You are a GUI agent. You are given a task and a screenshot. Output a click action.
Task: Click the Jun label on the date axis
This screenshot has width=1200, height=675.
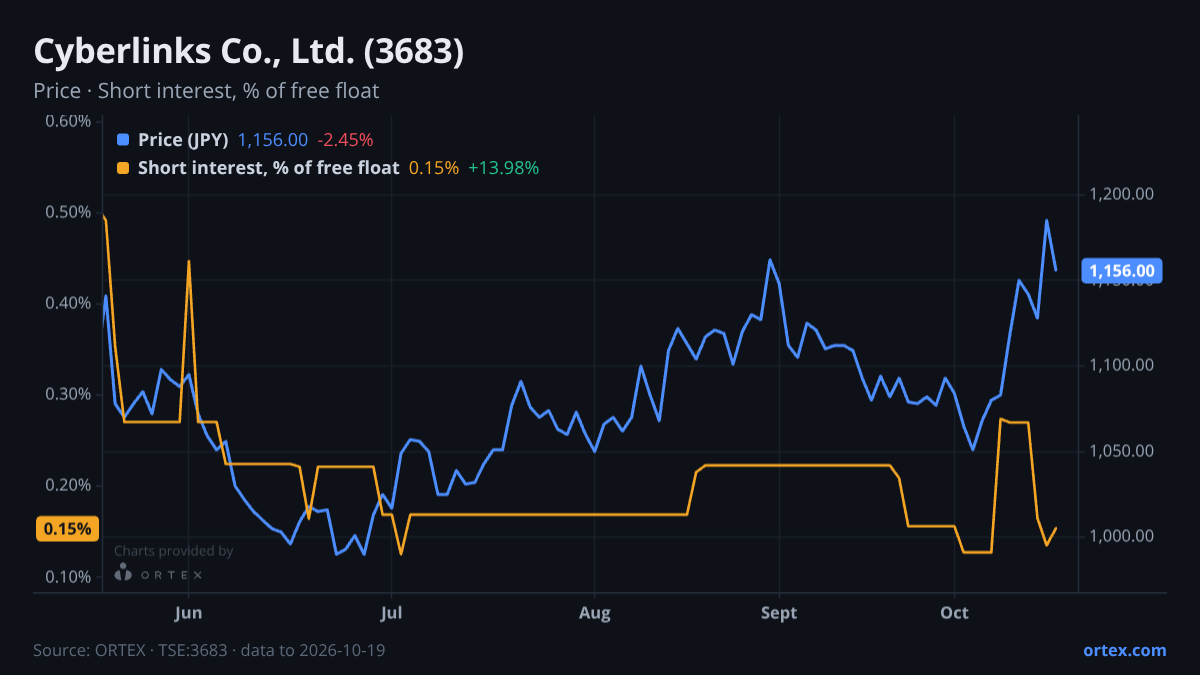point(189,613)
